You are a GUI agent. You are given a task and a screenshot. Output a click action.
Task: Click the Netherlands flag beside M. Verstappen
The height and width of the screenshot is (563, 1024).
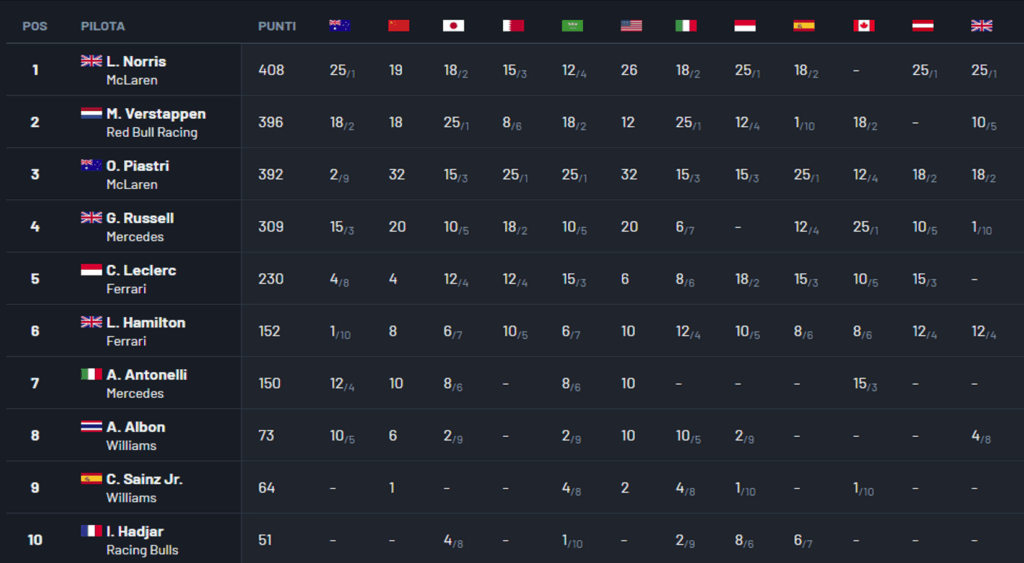[x=91, y=114]
